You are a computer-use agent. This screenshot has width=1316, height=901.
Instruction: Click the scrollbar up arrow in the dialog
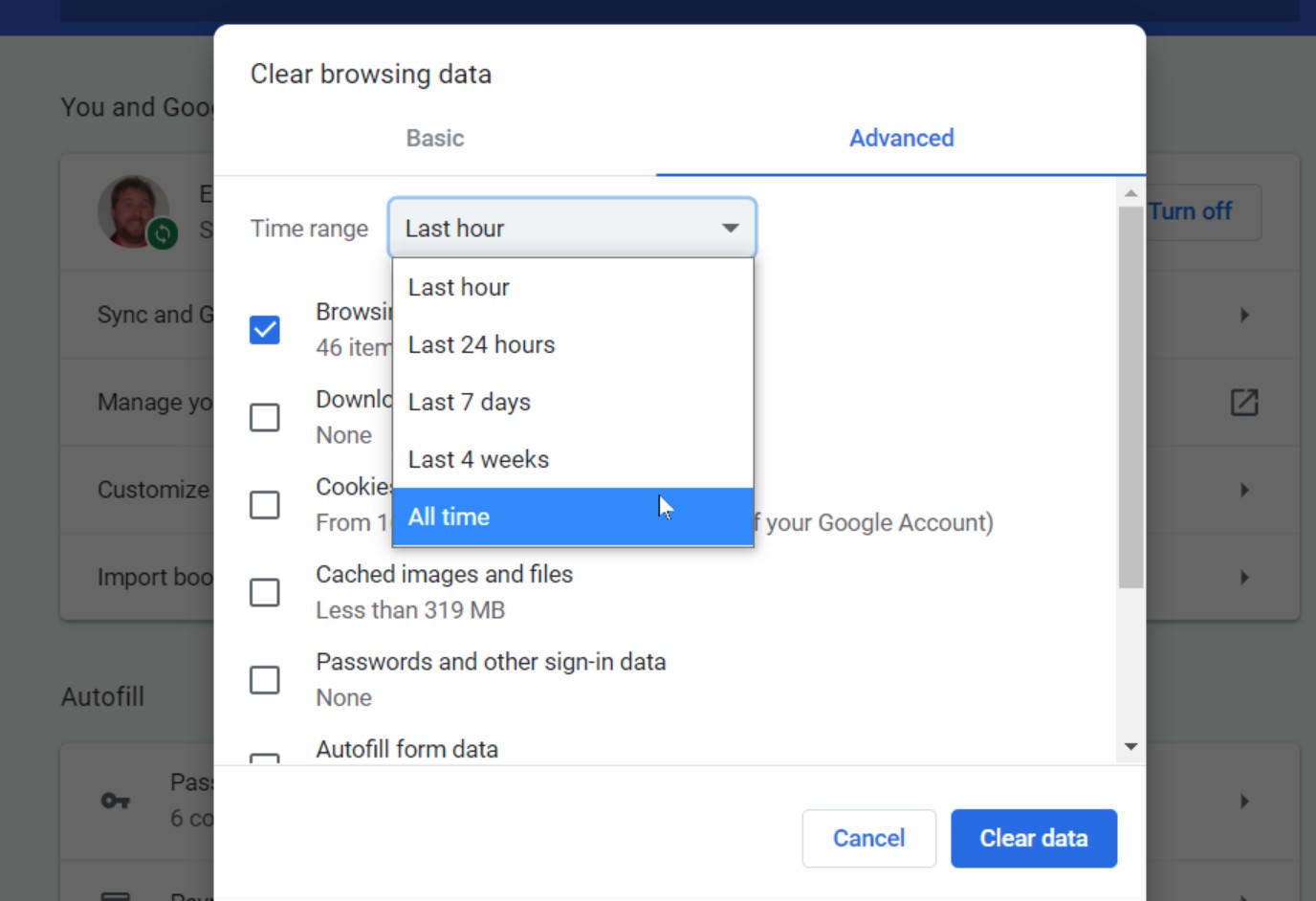click(x=1130, y=194)
